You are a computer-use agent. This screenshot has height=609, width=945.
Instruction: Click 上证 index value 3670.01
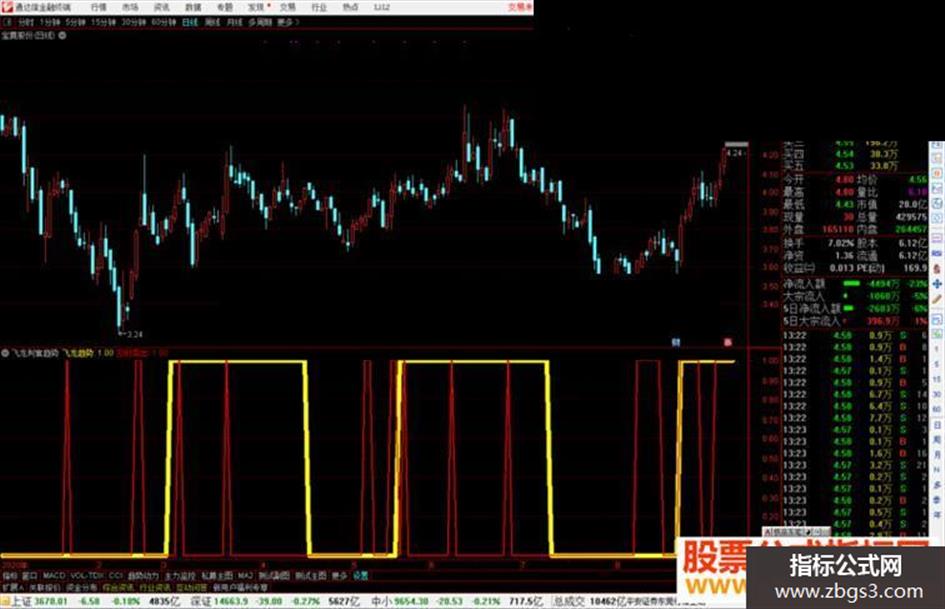pos(50,601)
